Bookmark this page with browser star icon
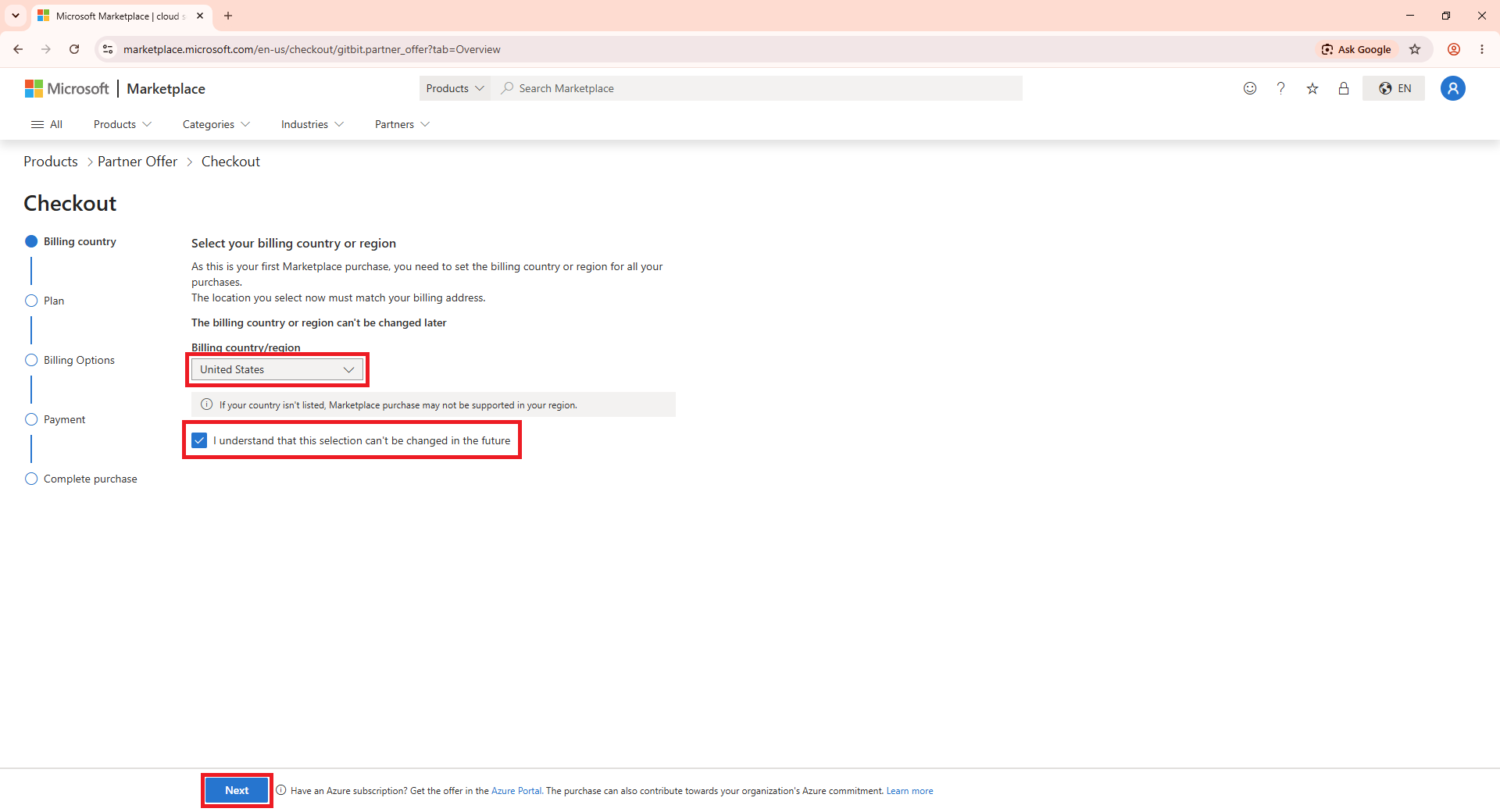Screen dimensions: 1500x812 [1415, 49]
